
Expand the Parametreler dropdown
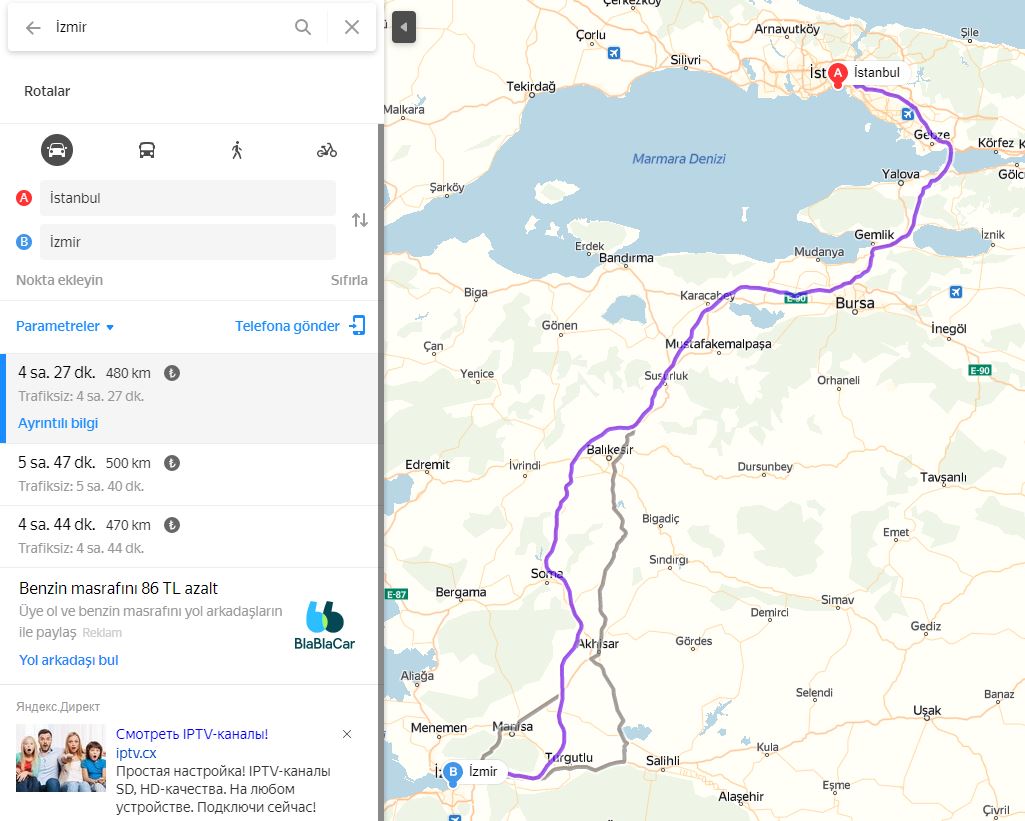65,326
